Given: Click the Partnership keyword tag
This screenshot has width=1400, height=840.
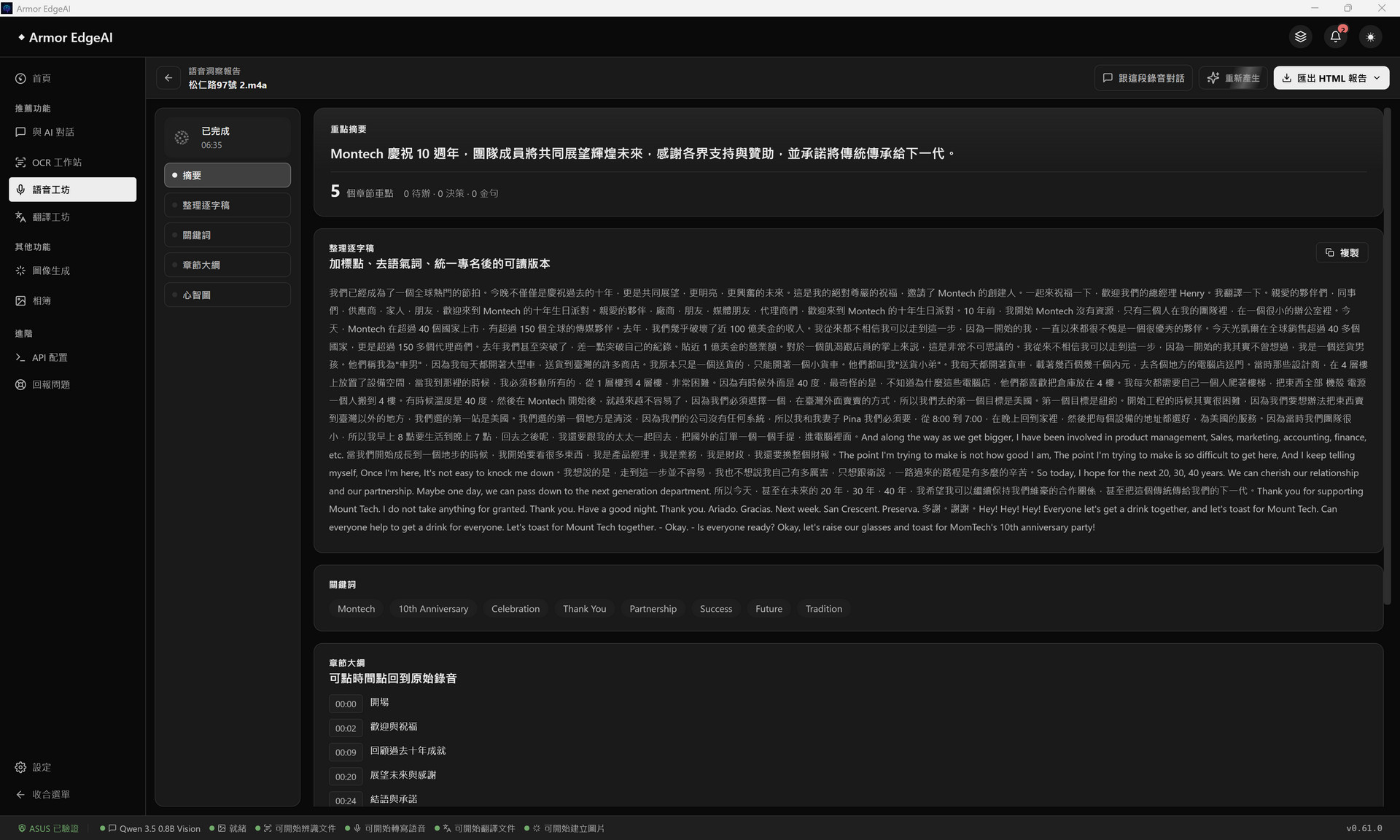Looking at the screenshot, I should (x=653, y=609).
